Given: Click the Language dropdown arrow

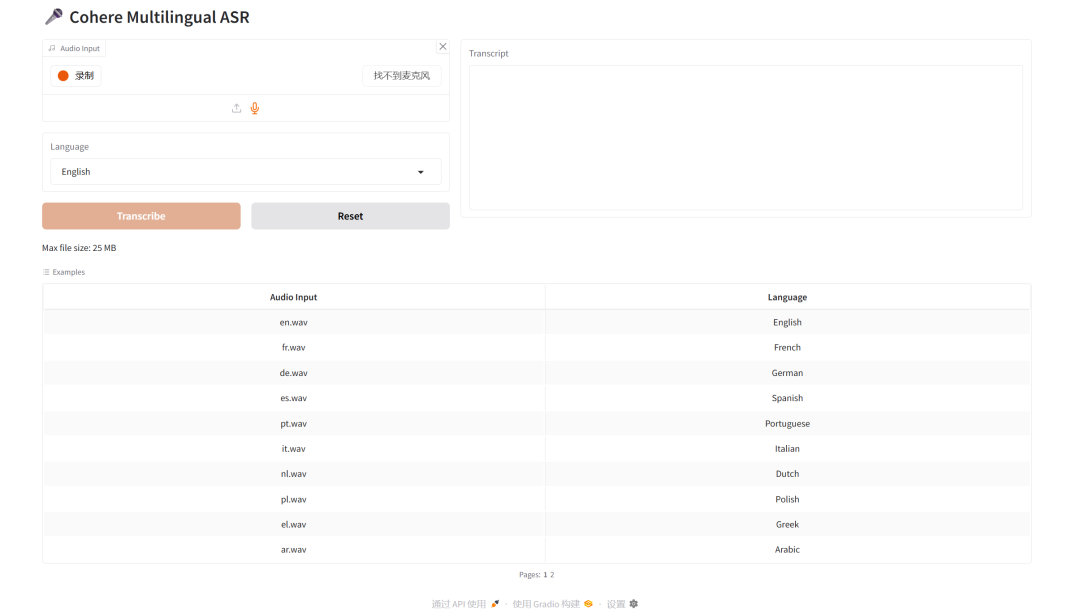Looking at the screenshot, I should pos(421,172).
